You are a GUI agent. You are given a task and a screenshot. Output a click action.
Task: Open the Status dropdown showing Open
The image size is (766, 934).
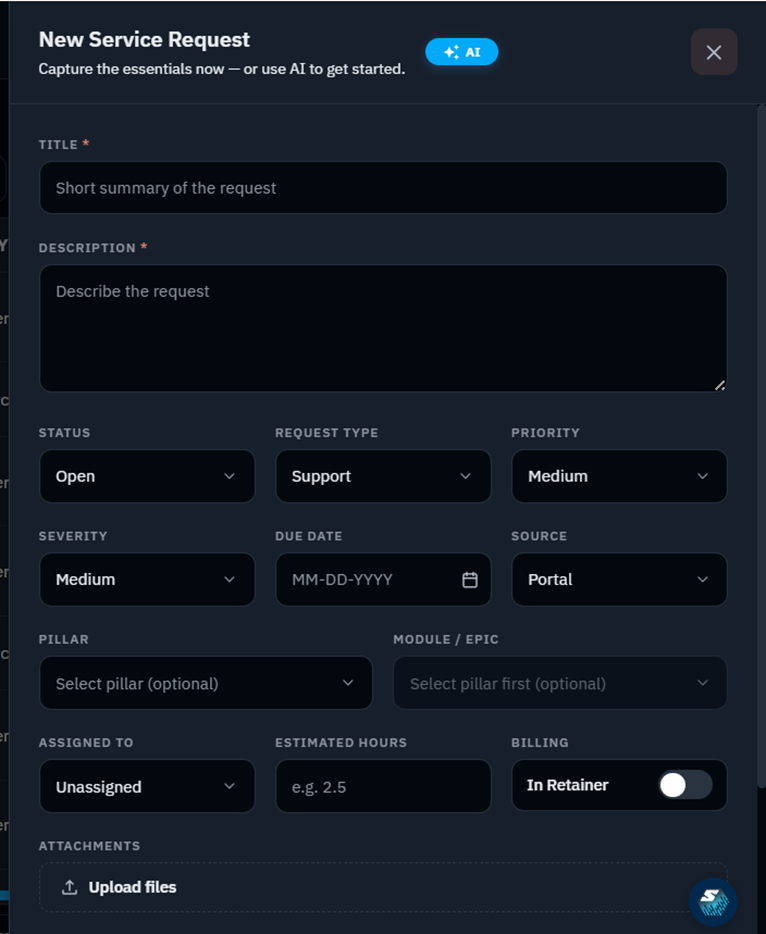147,476
